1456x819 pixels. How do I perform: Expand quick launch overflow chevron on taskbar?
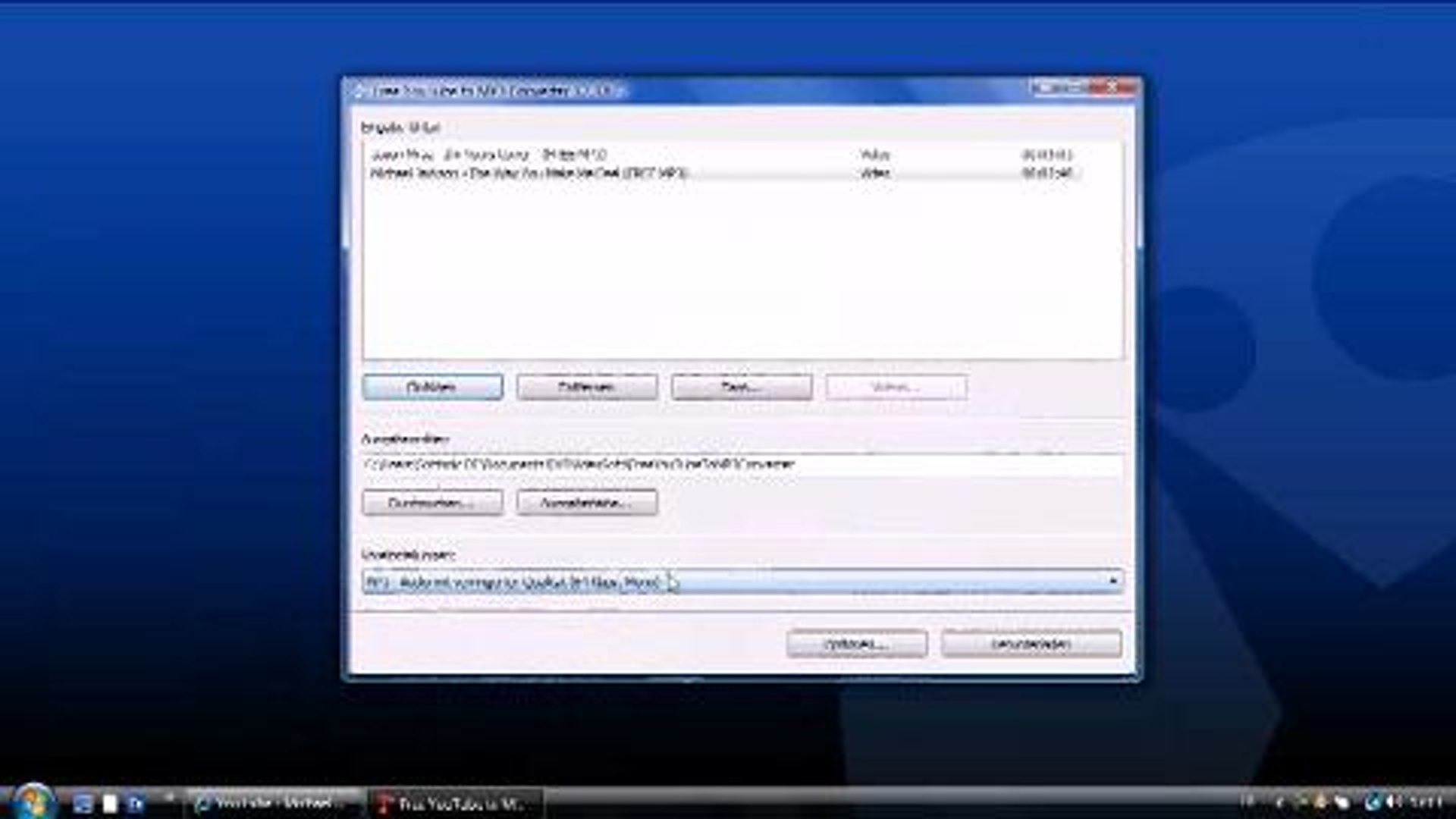tap(169, 797)
